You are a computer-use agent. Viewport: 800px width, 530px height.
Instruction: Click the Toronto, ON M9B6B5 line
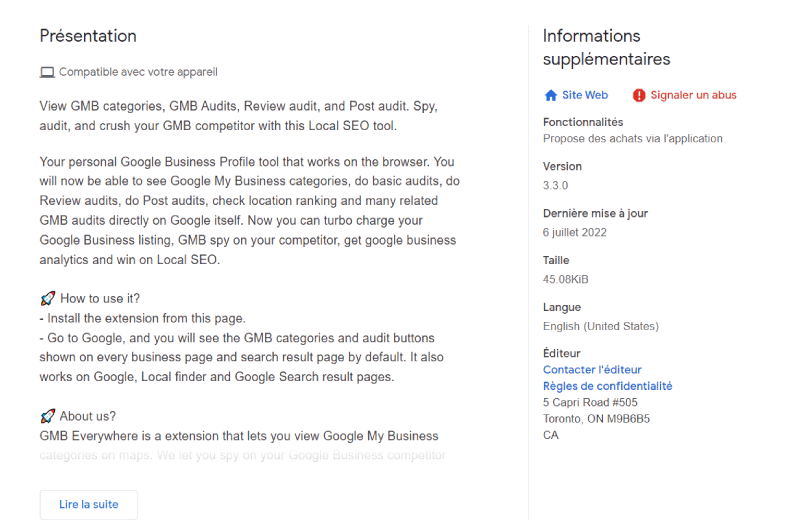596,419
